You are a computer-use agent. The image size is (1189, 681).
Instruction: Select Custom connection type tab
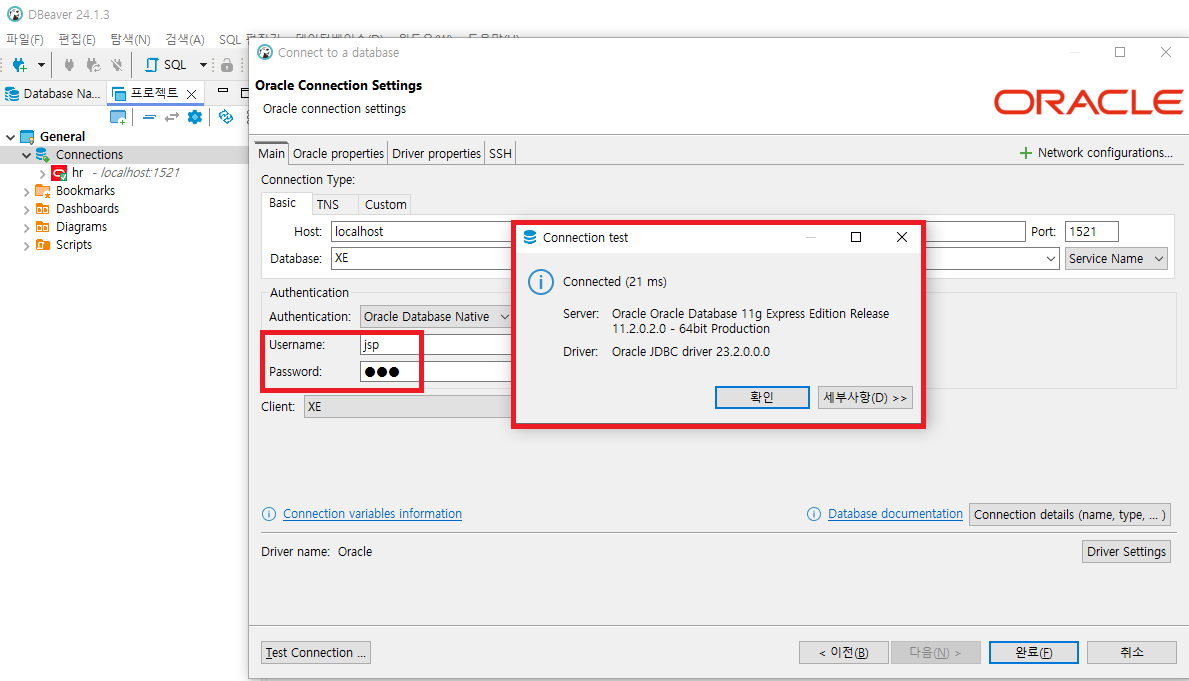385,205
